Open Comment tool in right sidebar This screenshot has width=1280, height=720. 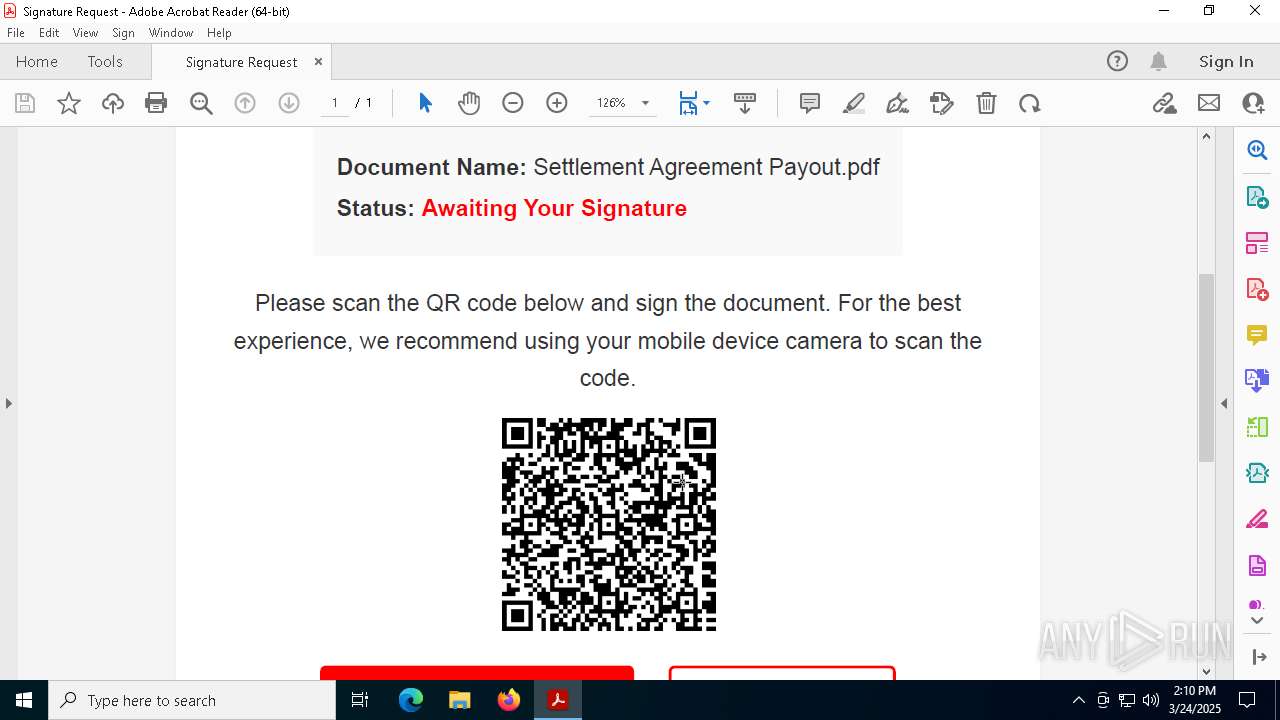click(x=1257, y=334)
